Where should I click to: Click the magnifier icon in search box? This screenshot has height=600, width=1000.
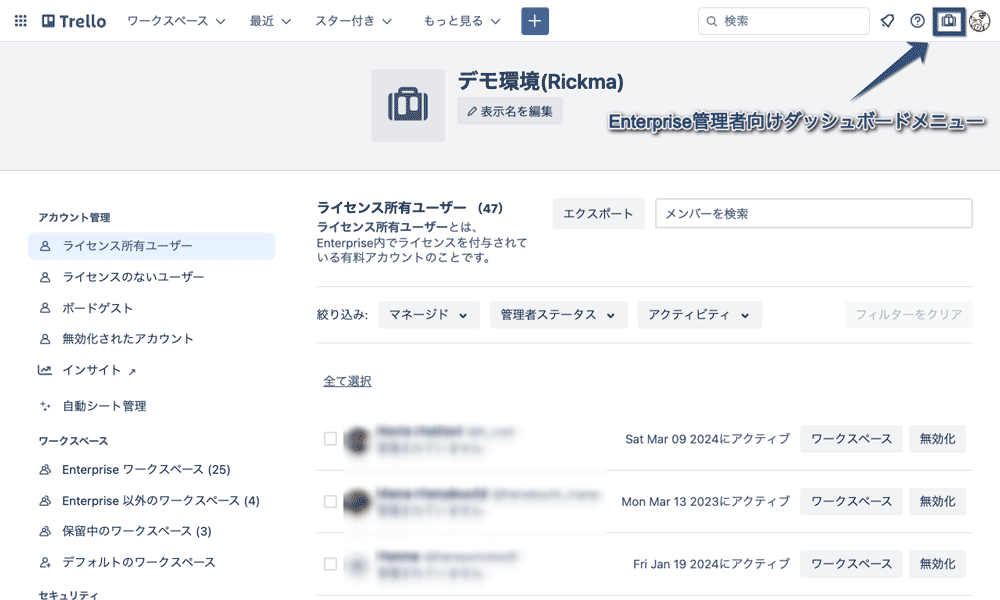coord(711,21)
